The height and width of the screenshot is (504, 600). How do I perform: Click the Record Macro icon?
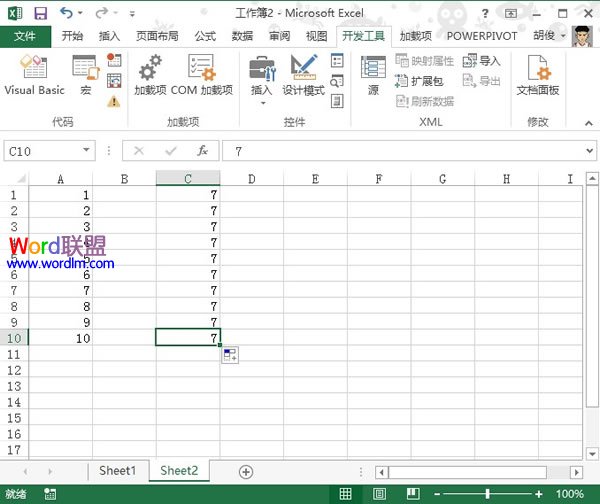click(x=114, y=60)
